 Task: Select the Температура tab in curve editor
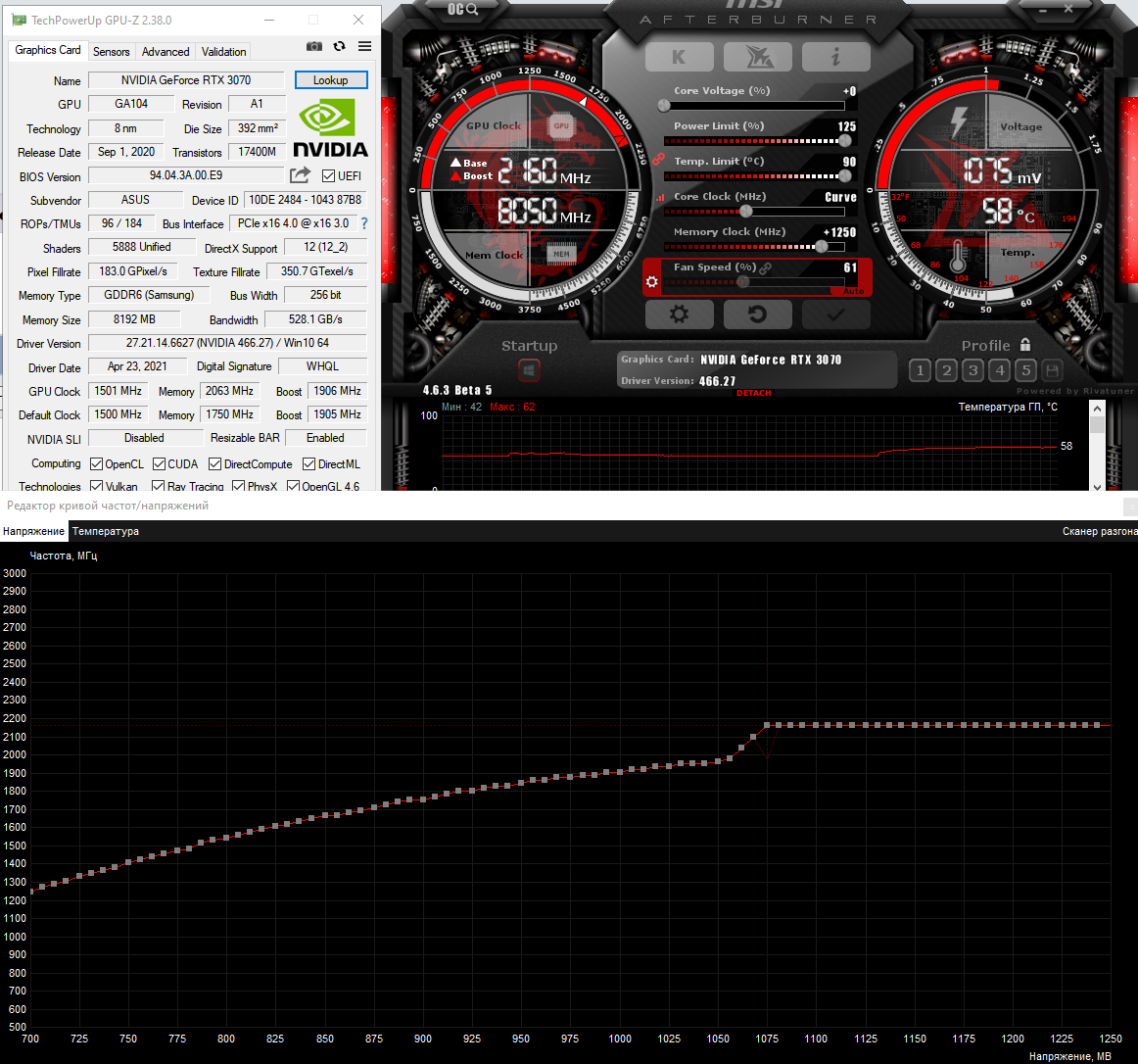click(105, 531)
